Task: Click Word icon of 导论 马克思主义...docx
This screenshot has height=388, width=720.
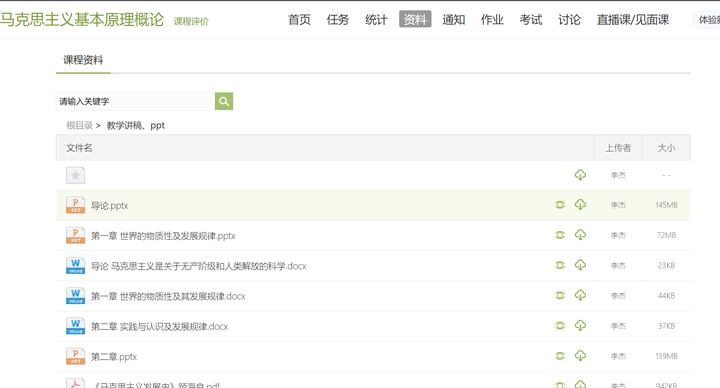Action: [75, 266]
